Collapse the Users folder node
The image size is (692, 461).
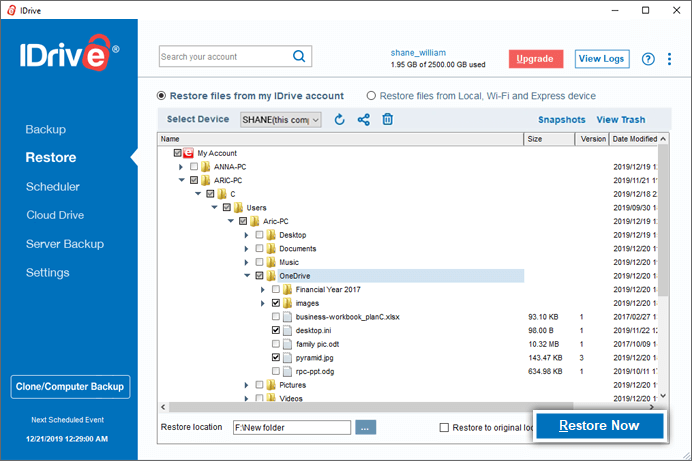click(x=214, y=207)
